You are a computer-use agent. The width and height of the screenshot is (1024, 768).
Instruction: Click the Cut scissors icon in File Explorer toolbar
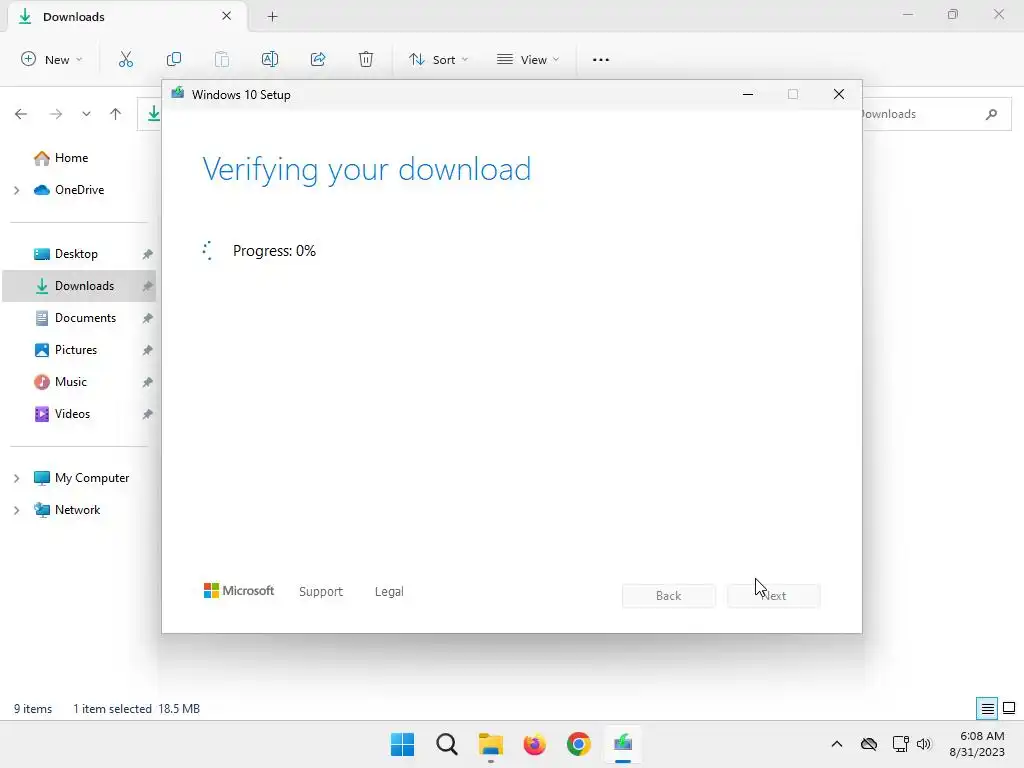click(125, 59)
